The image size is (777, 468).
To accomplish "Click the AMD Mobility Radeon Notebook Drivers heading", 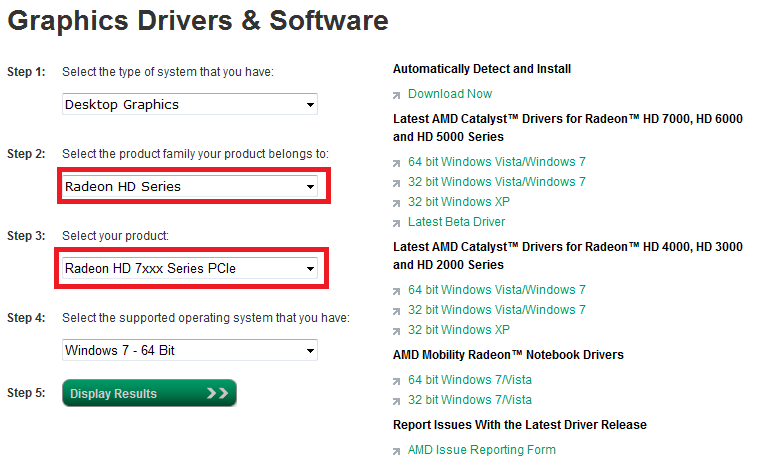I will click(x=508, y=355).
